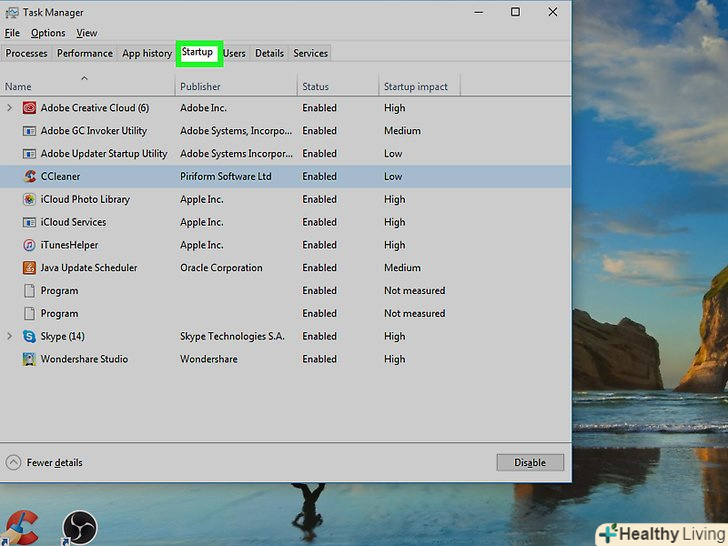Click the Task Manager title bar icon
Screen dimensions: 728x546
pos(12,13)
